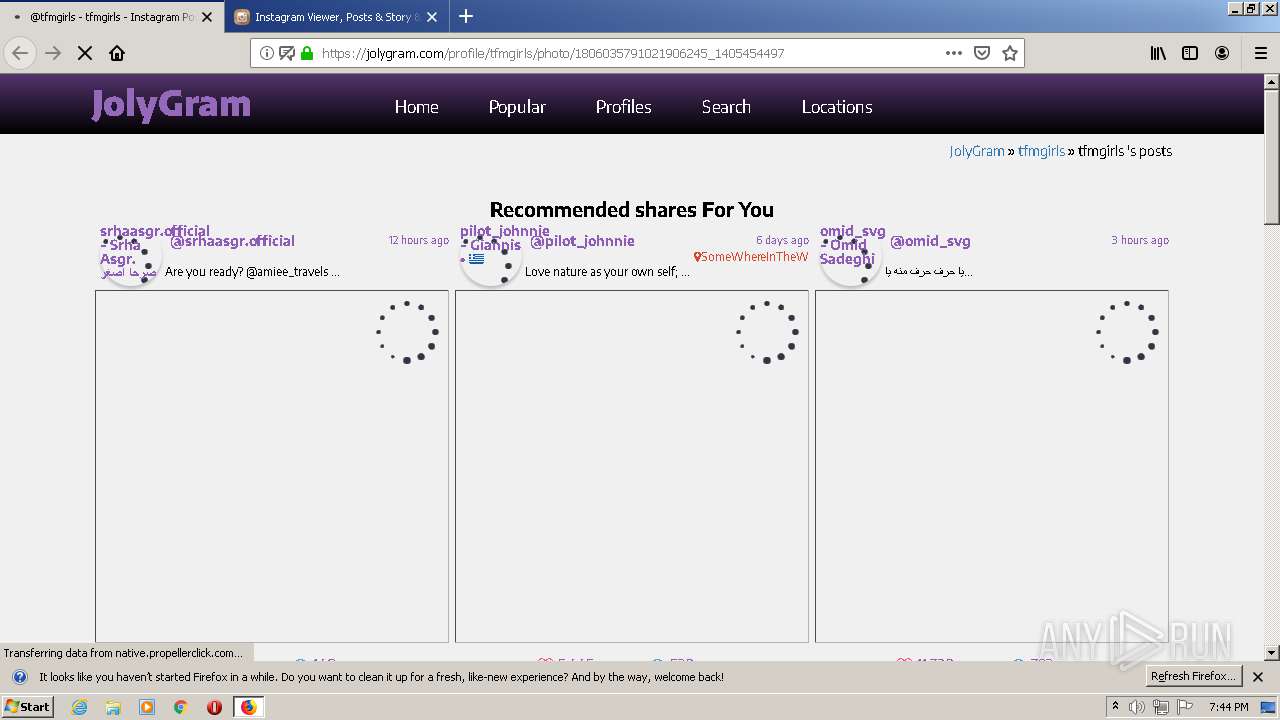
Task: Click the '3 hours ago' timestamp
Action: 1140,240
